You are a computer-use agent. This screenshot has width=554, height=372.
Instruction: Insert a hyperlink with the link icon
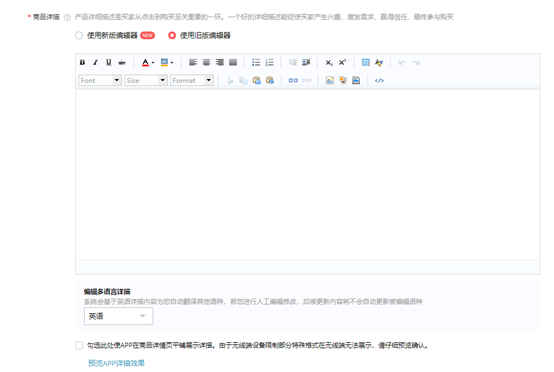[293, 81]
